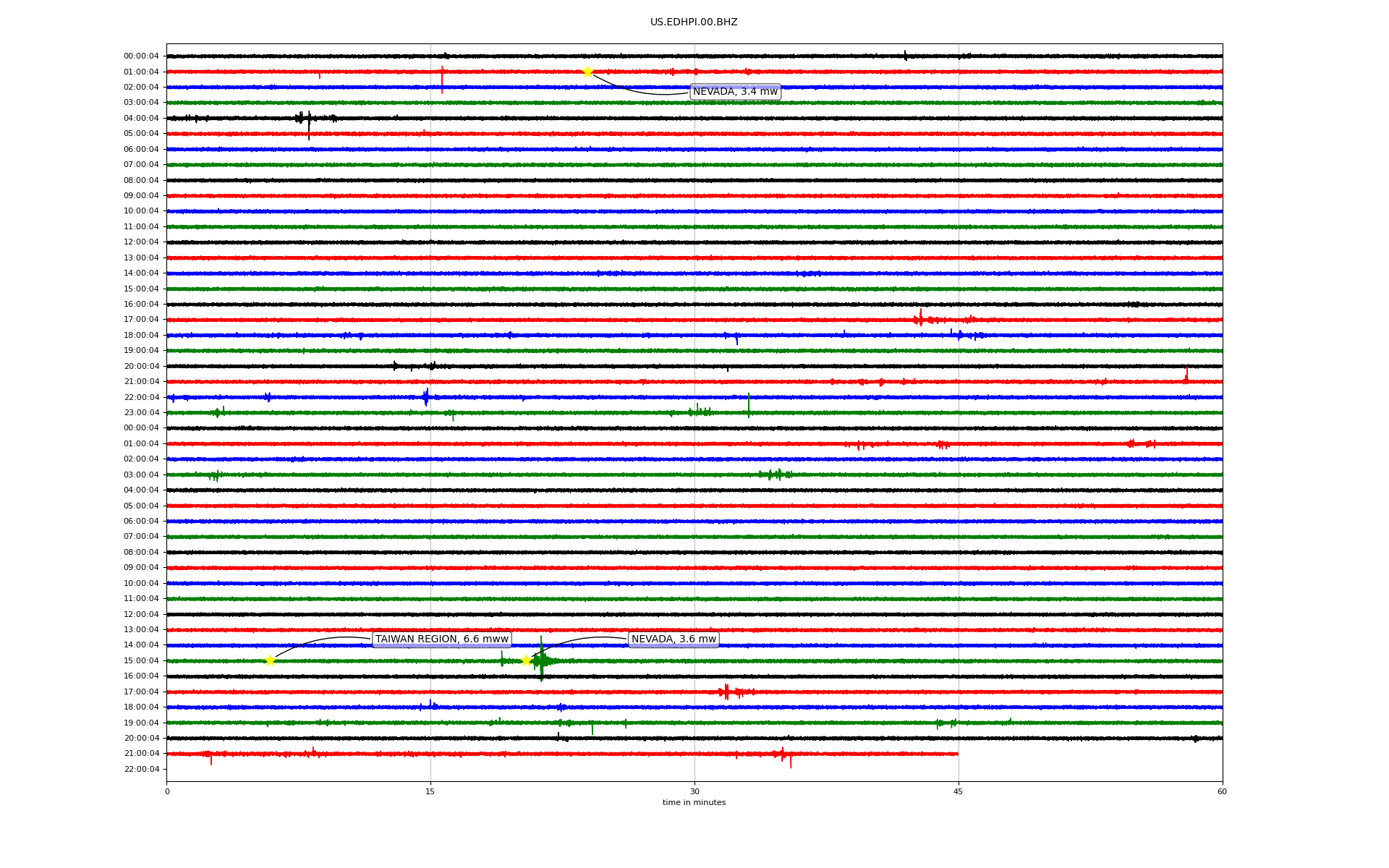Click the blue burst on the 22:00:04 trace
1389x868 pixels.
(x=426, y=397)
